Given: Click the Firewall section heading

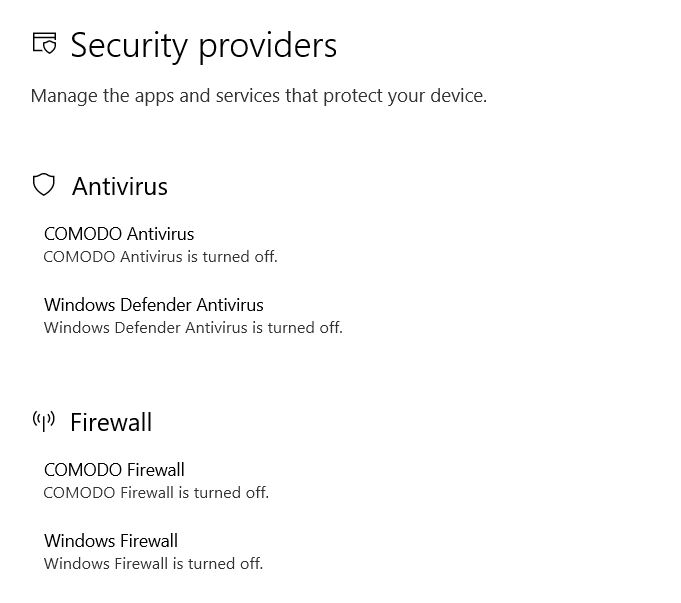Looking at the screenshot, I should (111, 423).
